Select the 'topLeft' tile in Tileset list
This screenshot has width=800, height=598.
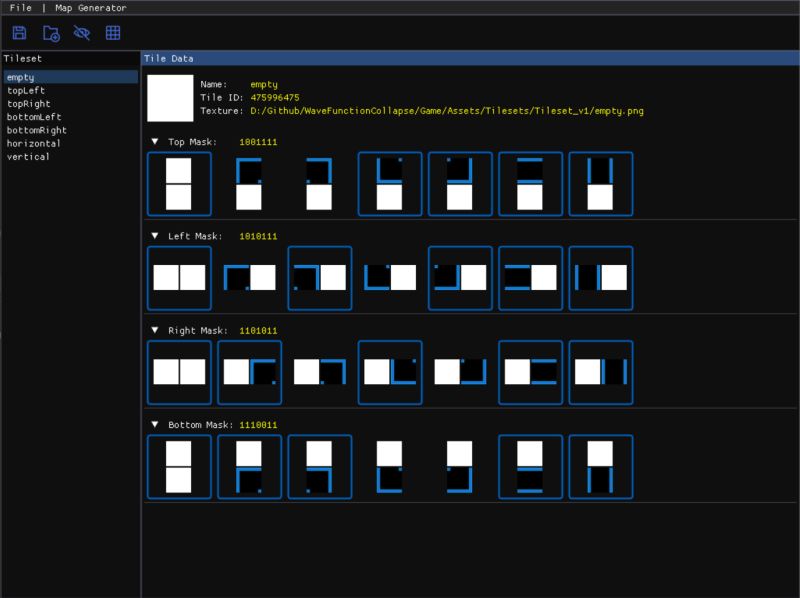[70, 90]
